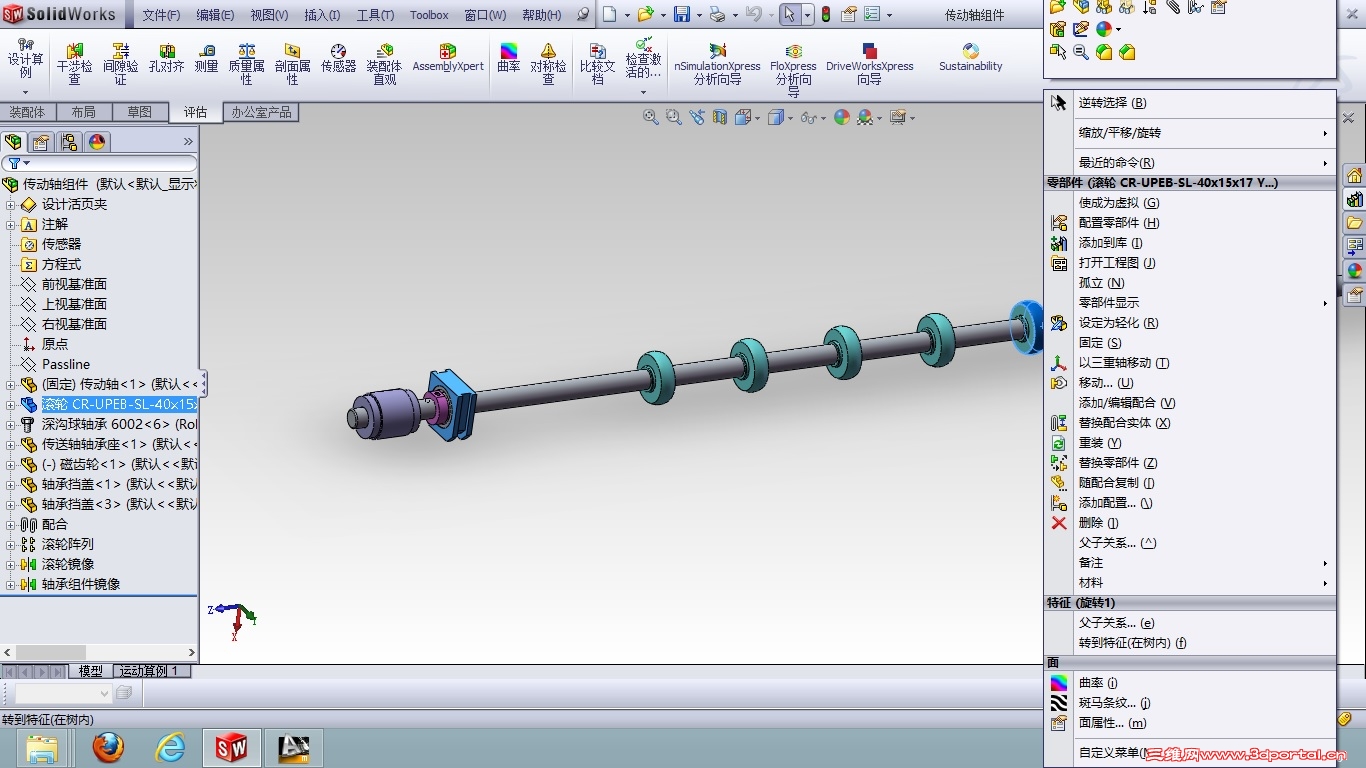Expand the 配合 mates folder
1366x768 pixels.
click(11, 524)
